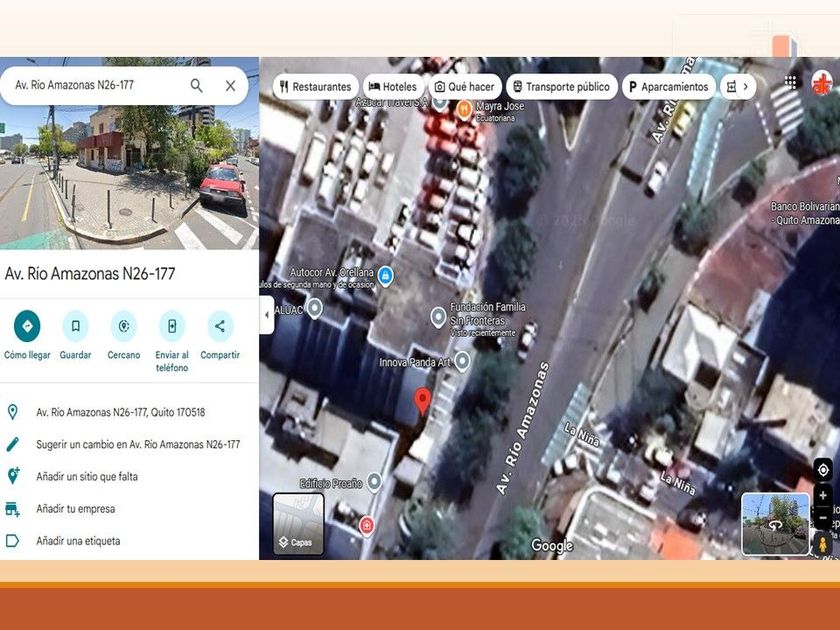Image resolution: width=840 pixels, height=630 pixels.
Task: Click the ALUAC map marker
Action: 314,309
